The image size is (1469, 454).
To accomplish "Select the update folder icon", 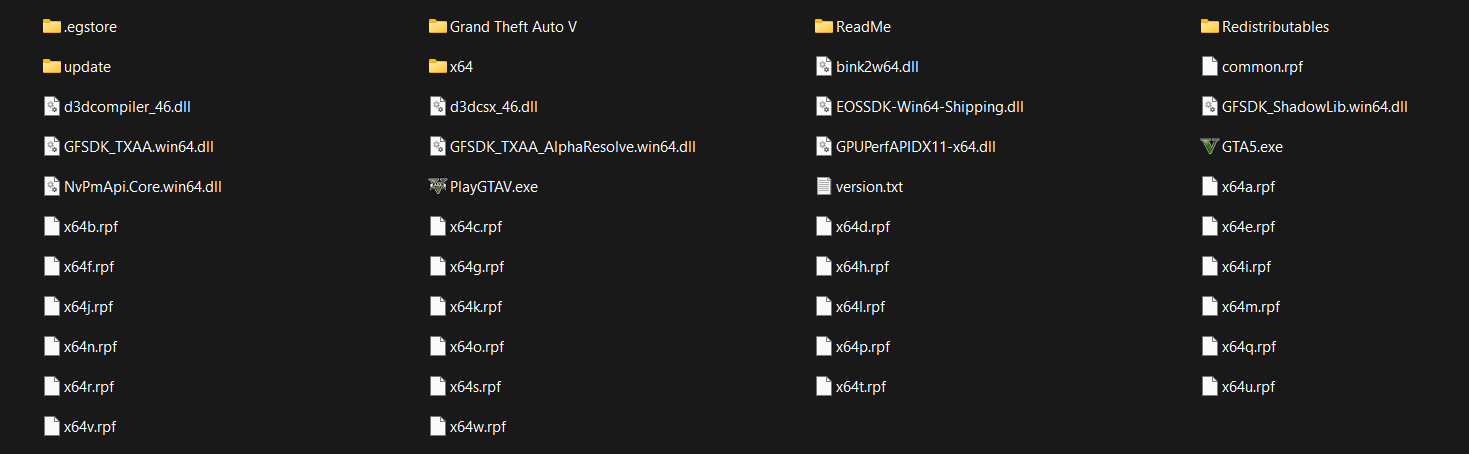I will [52, 67].
